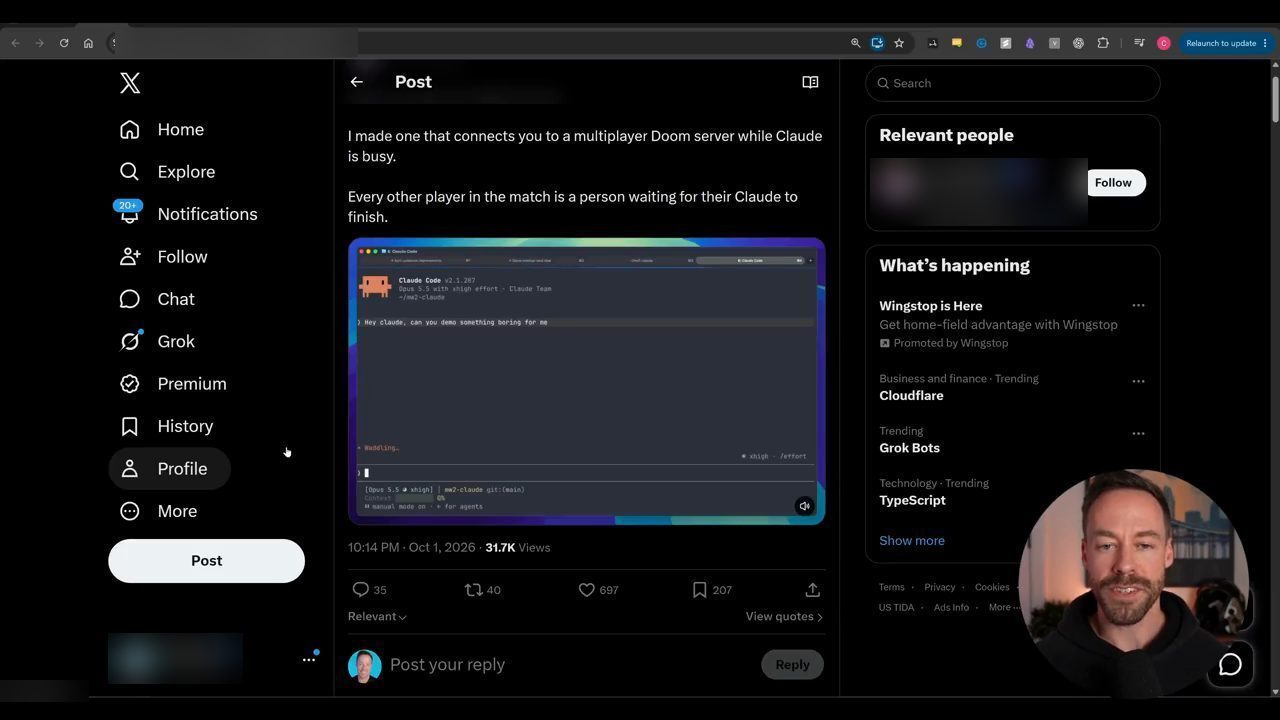Open the floating chat bubble button
Viewport: 1280px width, 720px height.
pyautogui.click(x=1230, y=664)
